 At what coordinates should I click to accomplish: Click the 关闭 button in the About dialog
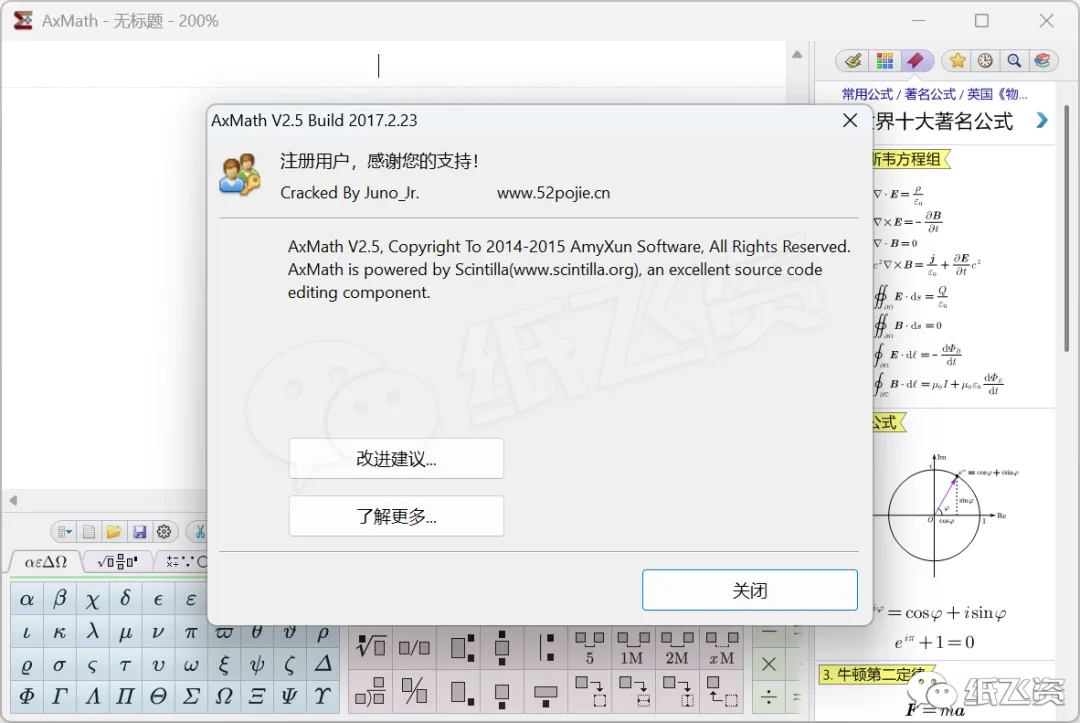point(749,590)
